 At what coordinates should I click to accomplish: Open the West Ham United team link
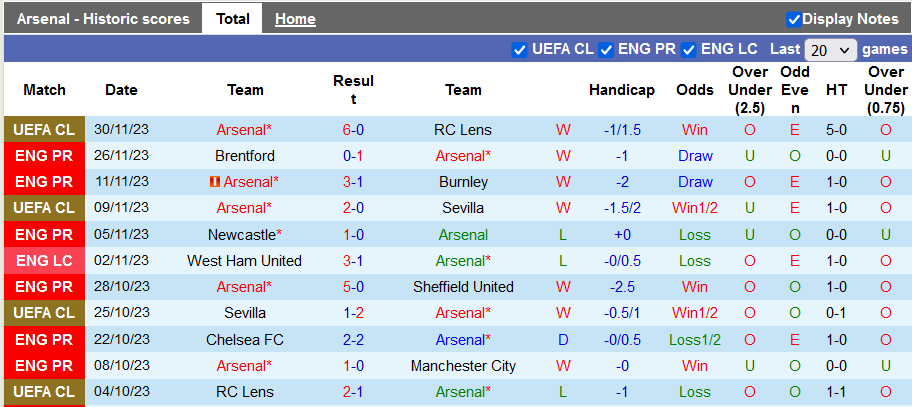pyautogui.click(x=244, y=261)
